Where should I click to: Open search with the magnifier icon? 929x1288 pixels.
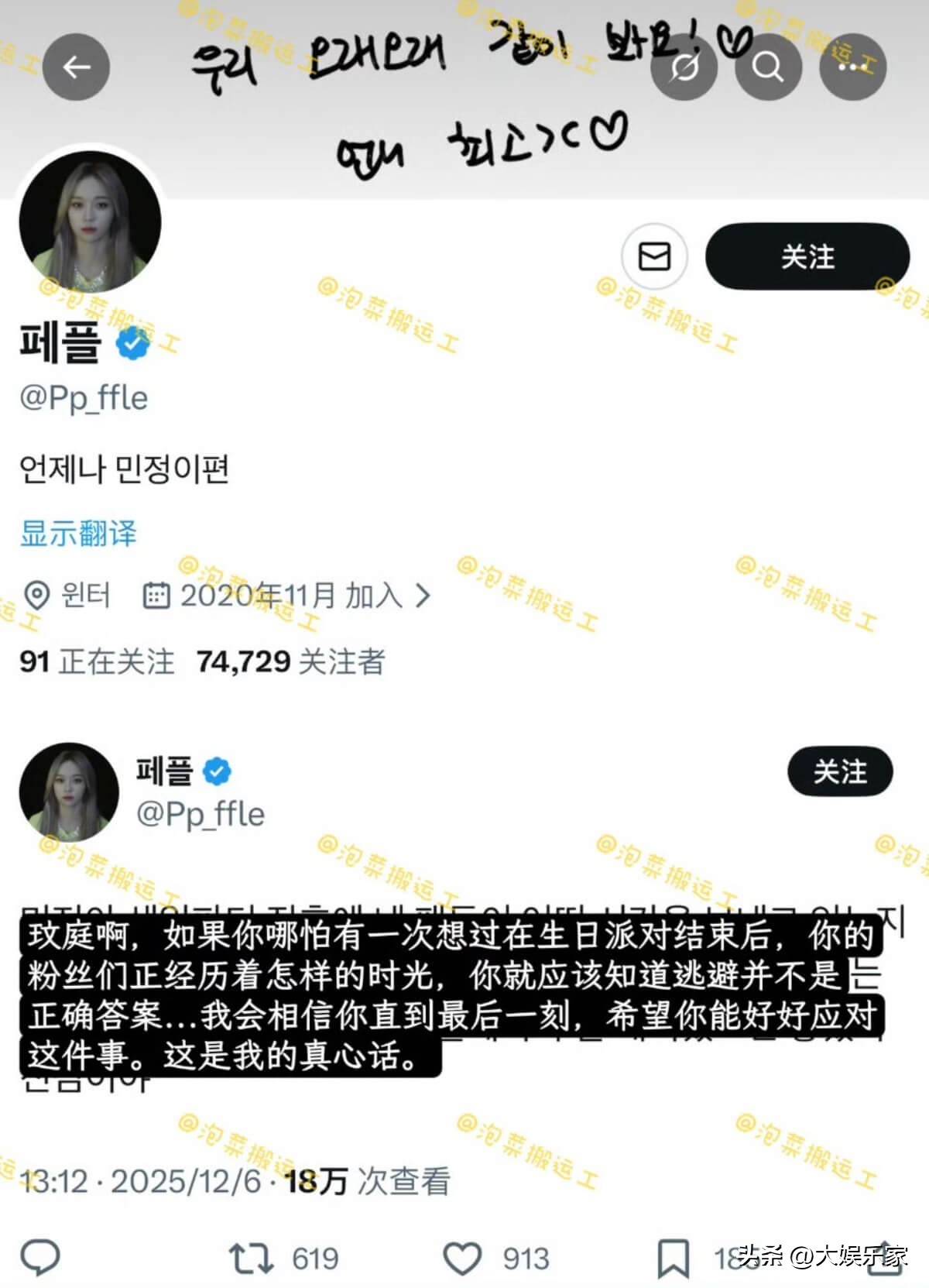768,67
